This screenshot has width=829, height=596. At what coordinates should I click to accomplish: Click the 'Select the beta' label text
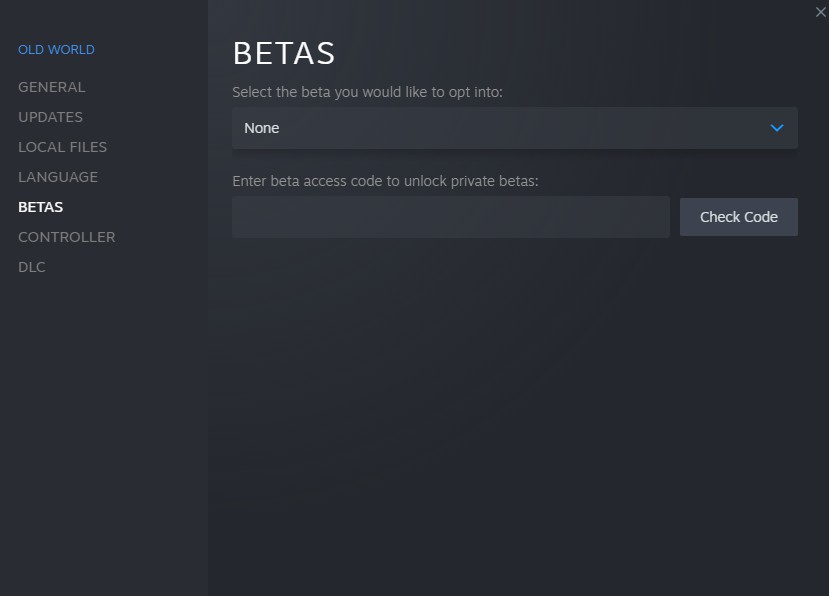click(367, 92)
